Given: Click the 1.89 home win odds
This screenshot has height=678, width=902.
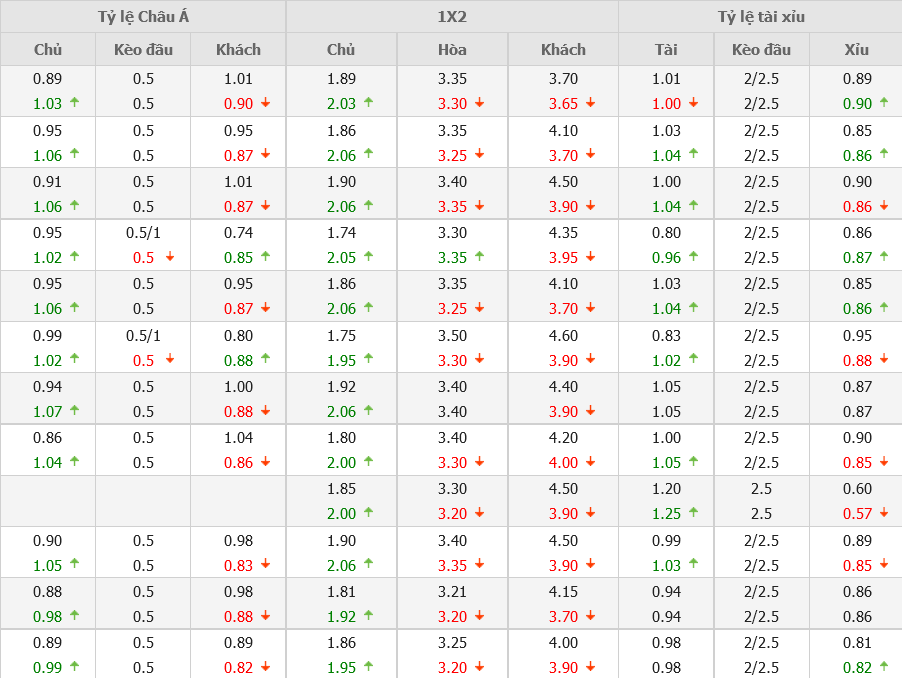Looking at the screenshot, I should [341, 79].
